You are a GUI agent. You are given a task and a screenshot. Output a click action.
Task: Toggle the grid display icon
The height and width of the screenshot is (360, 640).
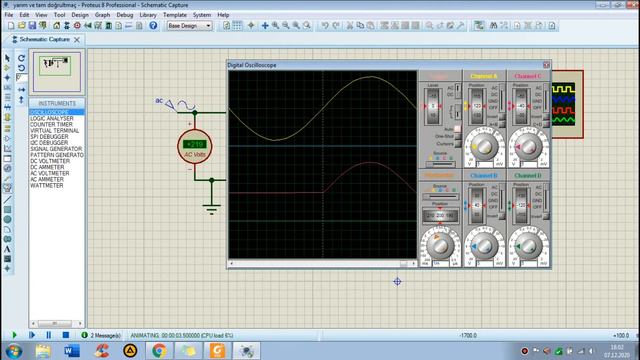point(237,26)
